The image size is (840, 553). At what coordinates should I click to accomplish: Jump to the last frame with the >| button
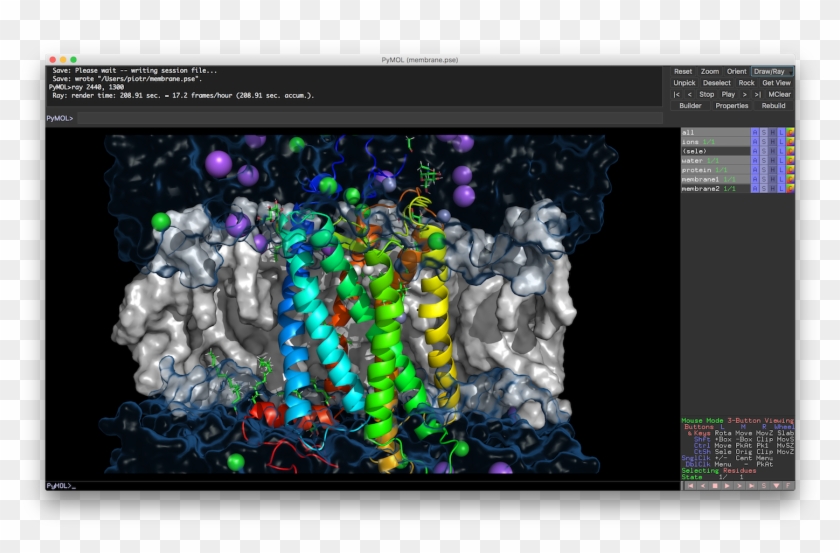(x=758, y=94)
